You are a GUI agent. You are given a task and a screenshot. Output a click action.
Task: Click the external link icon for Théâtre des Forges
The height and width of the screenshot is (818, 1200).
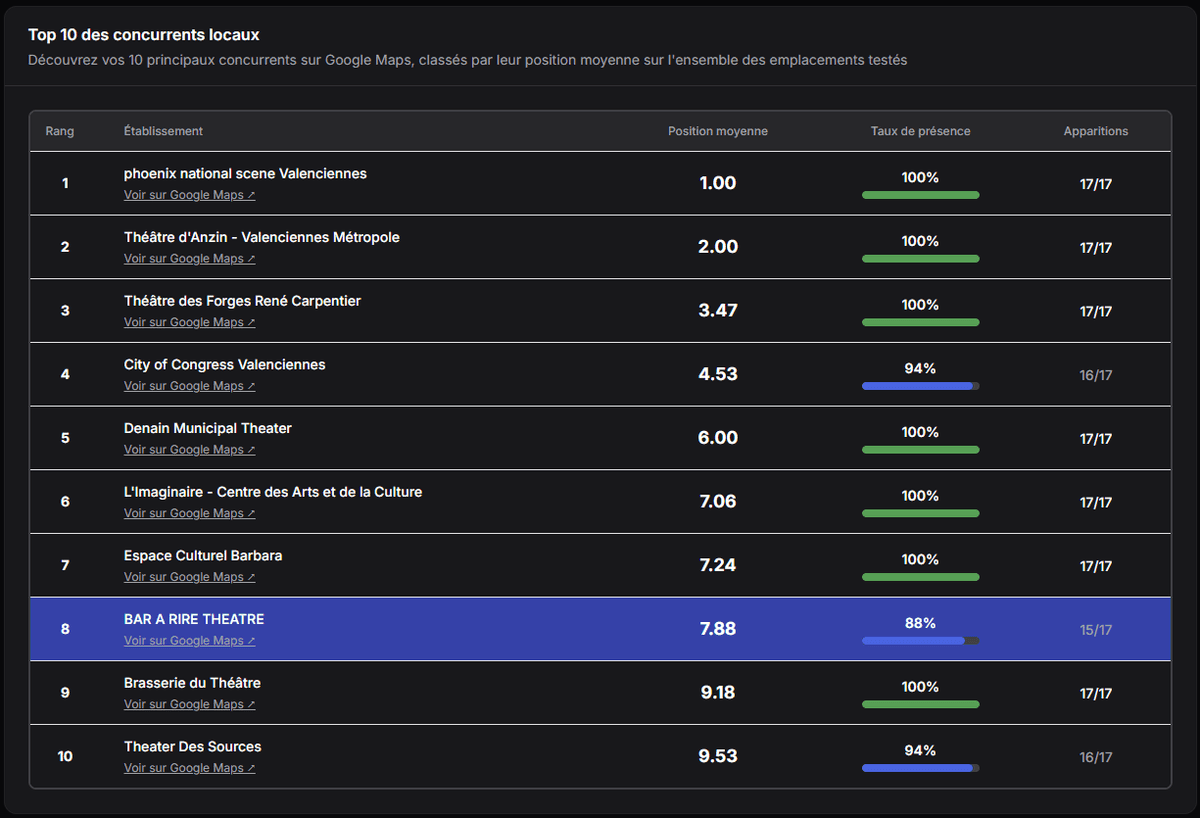click(x=250, y=322)
